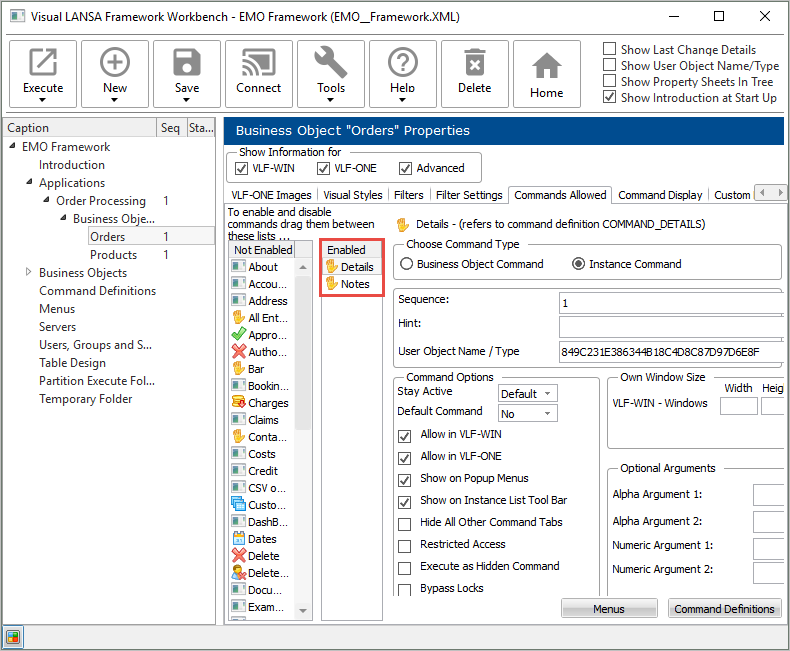The height and width of the screenshot is (651, 790).
Task: Click the Help question mark icon
Action: tap(403, 64)
